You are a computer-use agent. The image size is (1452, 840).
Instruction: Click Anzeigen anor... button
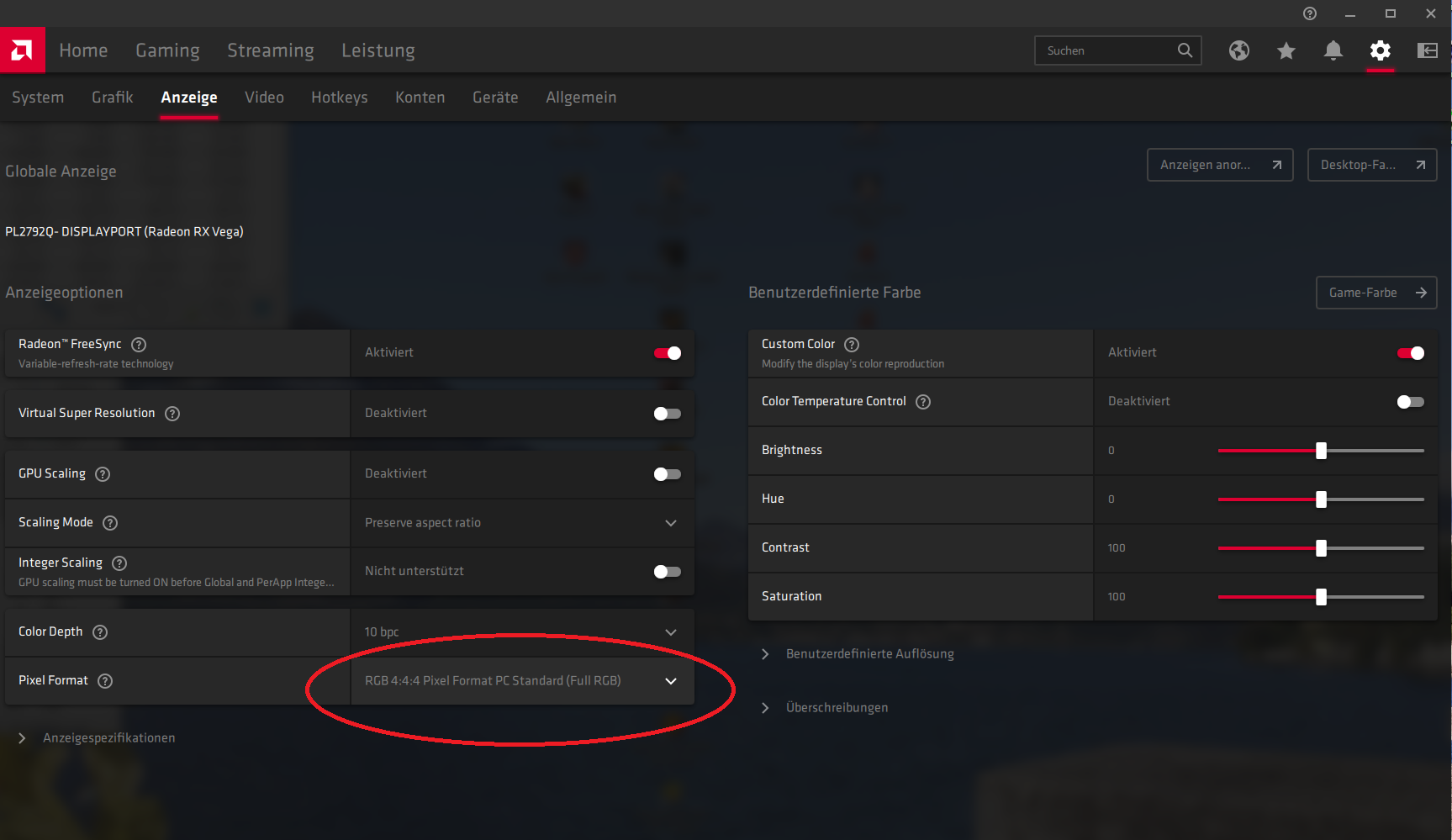tap(1220, 165)
